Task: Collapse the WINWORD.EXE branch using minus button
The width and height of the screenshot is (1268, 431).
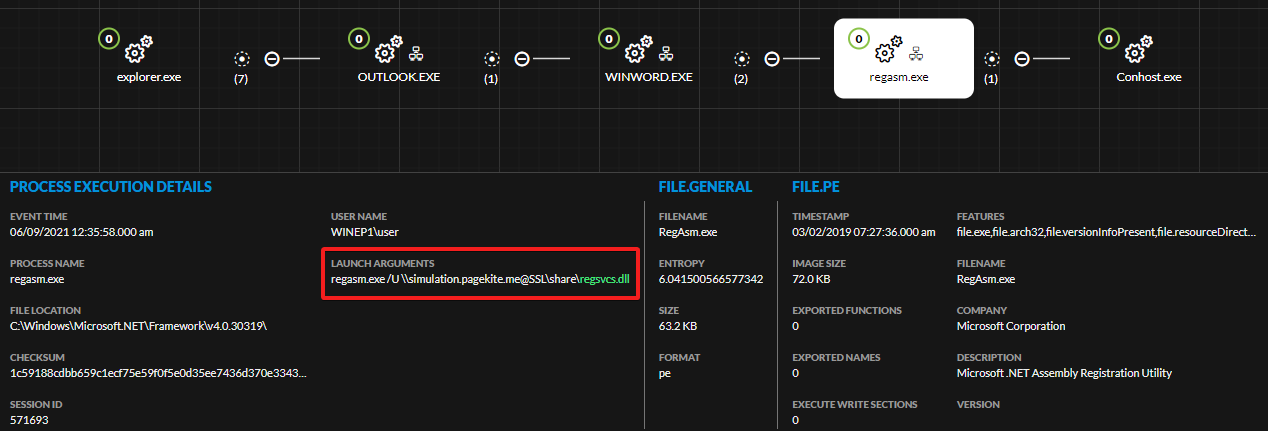Action: pos(771,59)
